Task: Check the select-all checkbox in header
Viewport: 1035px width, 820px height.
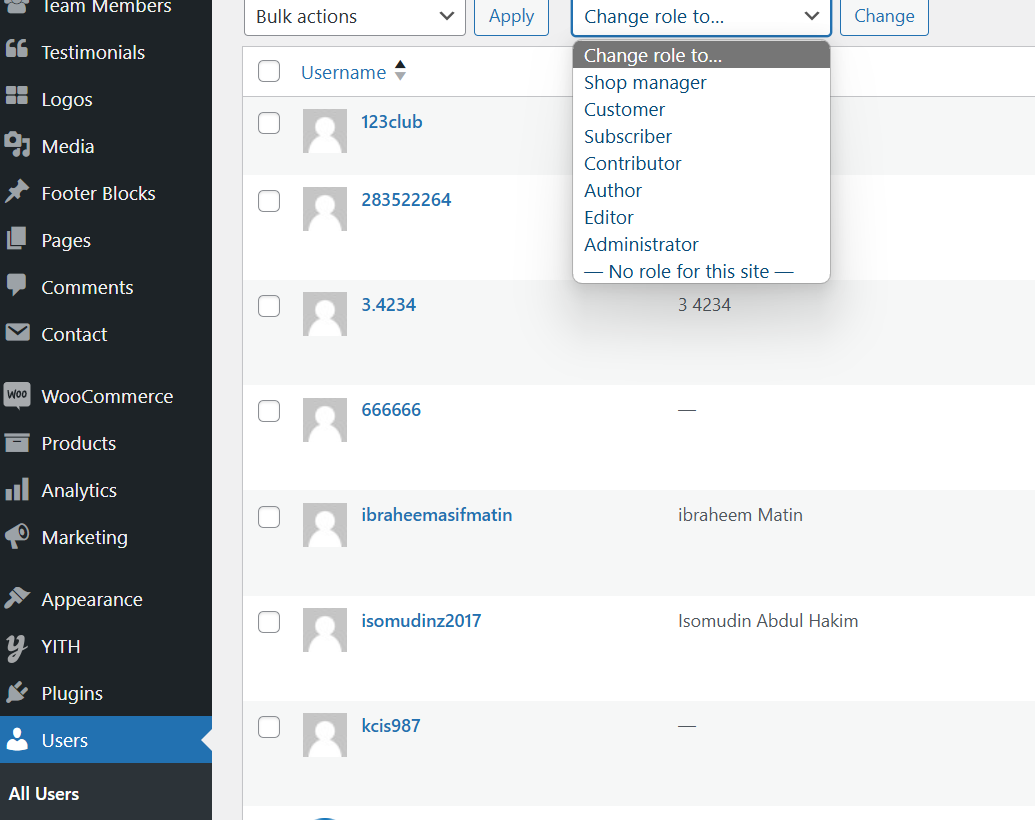Action: click(x=268, y=71)
